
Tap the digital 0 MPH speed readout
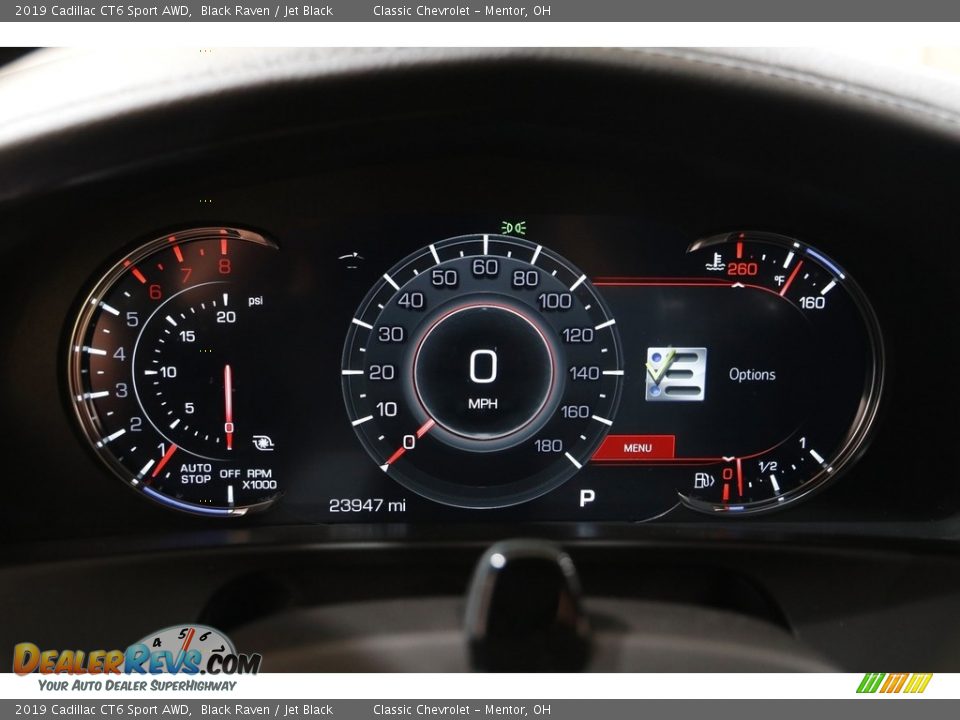tap(483, 378)
